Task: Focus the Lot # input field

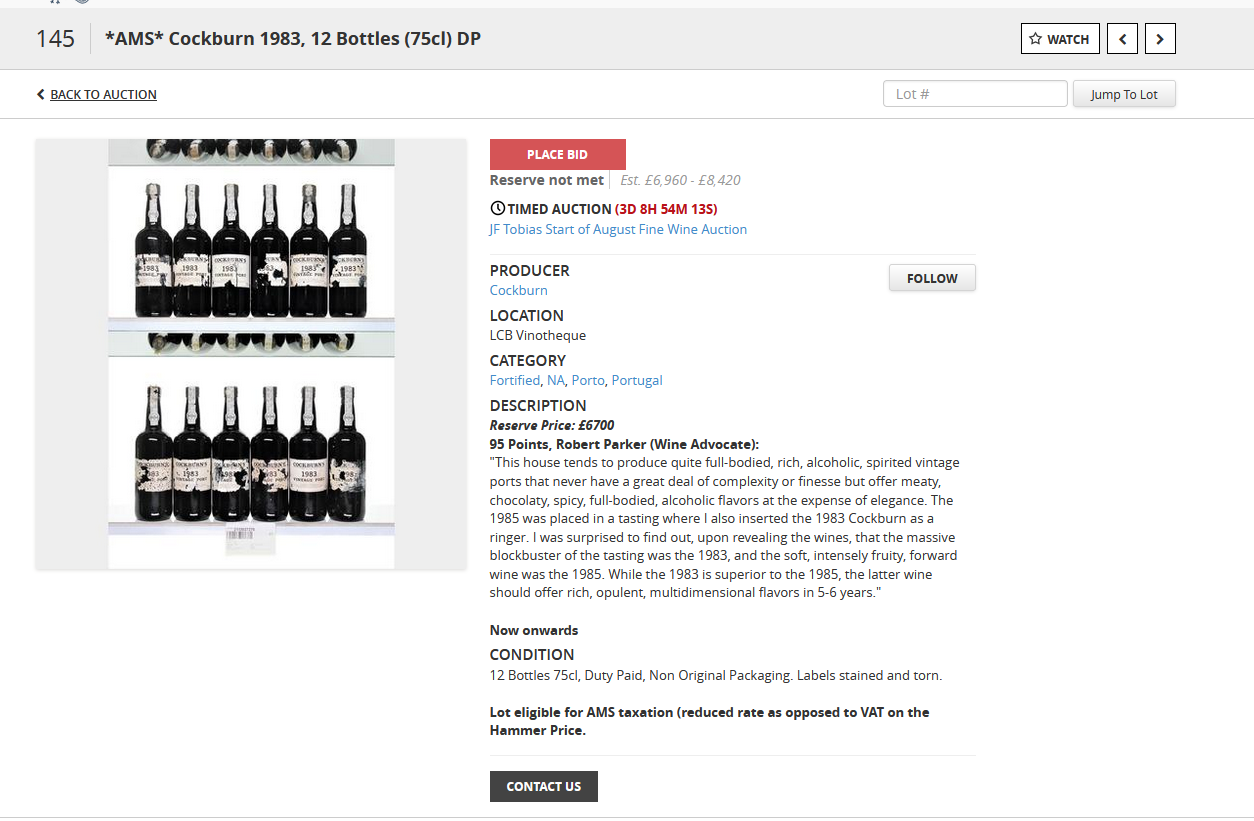Action: point(975,94)
